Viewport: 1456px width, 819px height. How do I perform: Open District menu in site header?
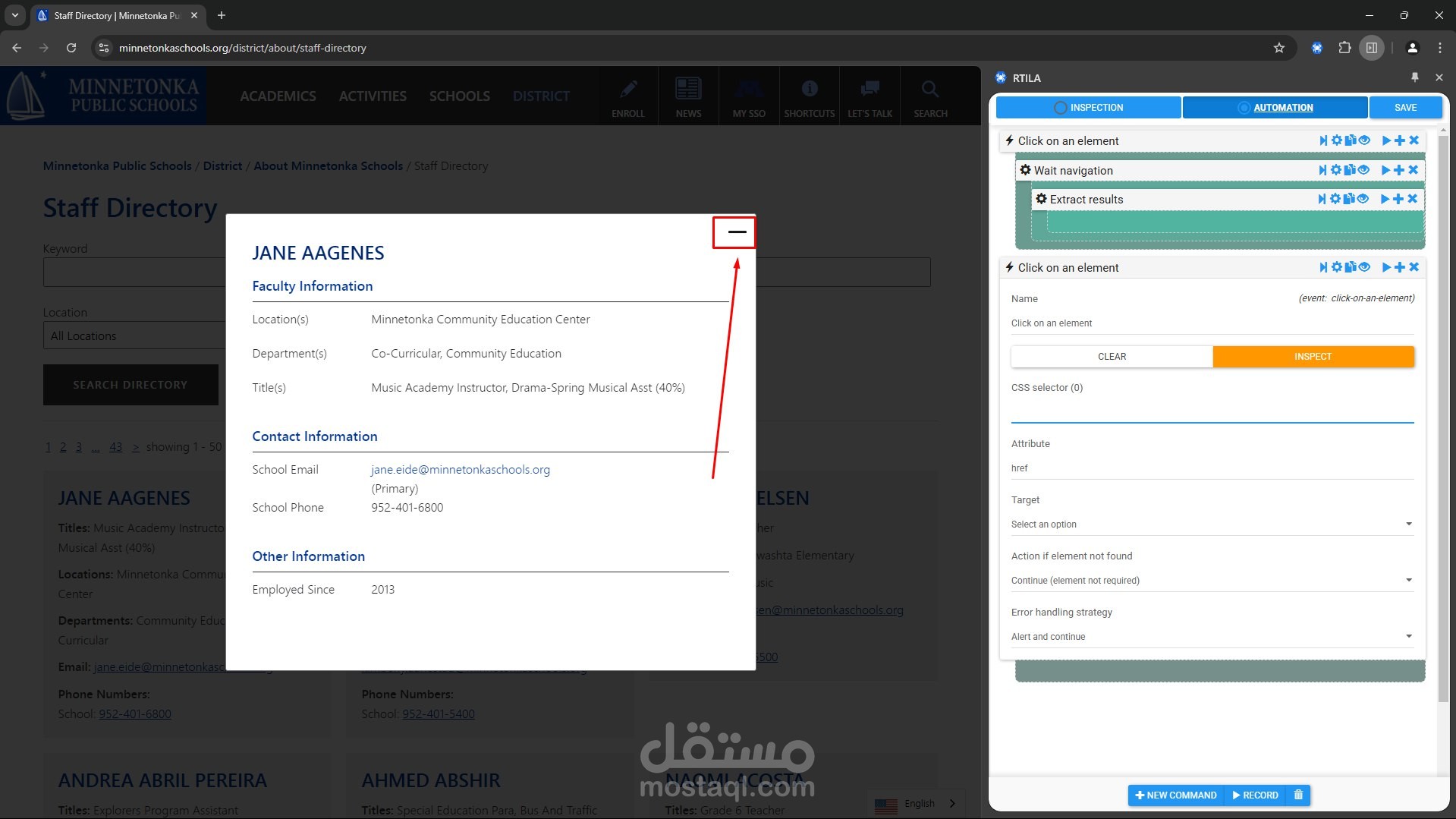pos(541,96)
